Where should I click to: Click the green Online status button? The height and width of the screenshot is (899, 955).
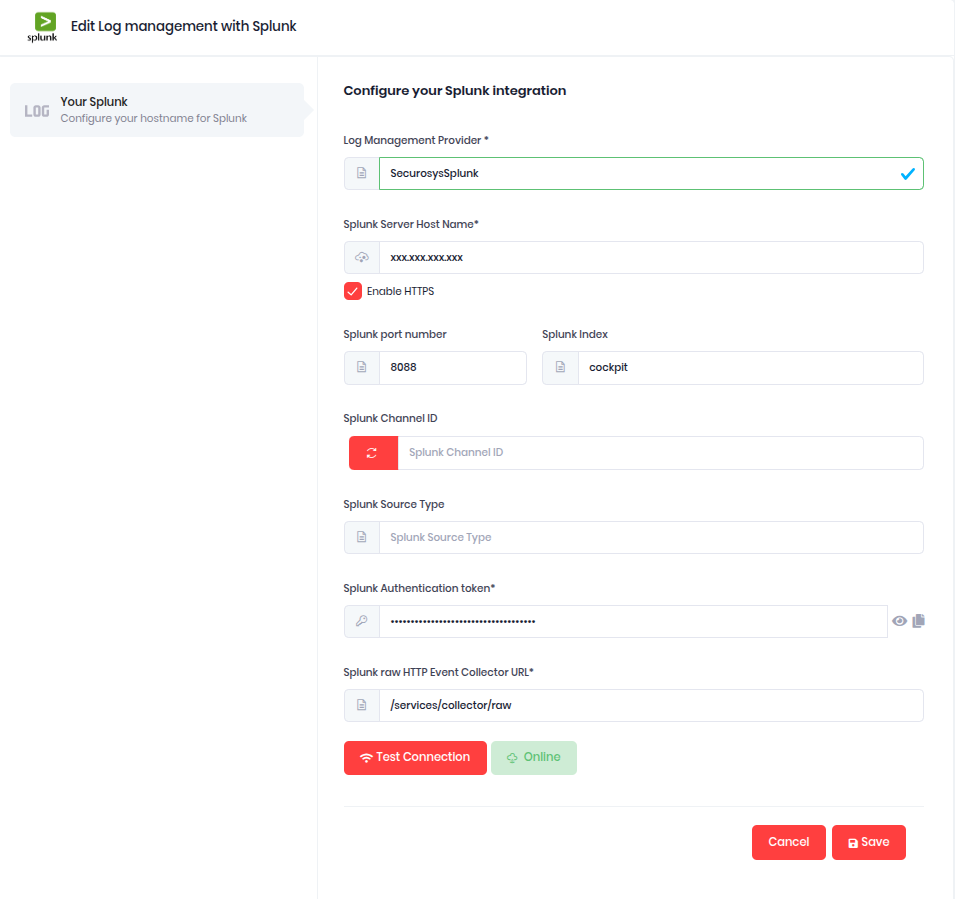point(534,758)
